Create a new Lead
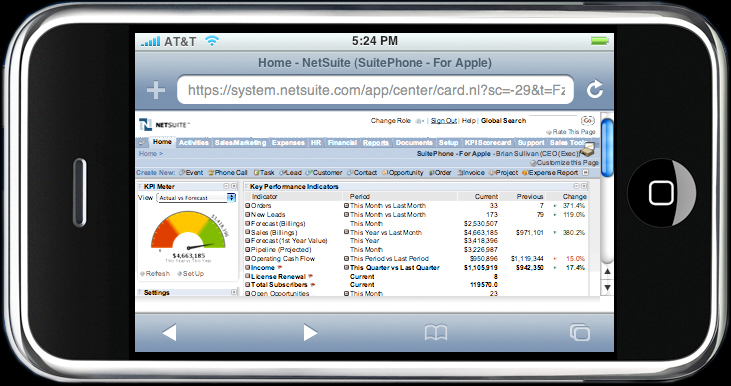731x386 pixels. [290, 172]
